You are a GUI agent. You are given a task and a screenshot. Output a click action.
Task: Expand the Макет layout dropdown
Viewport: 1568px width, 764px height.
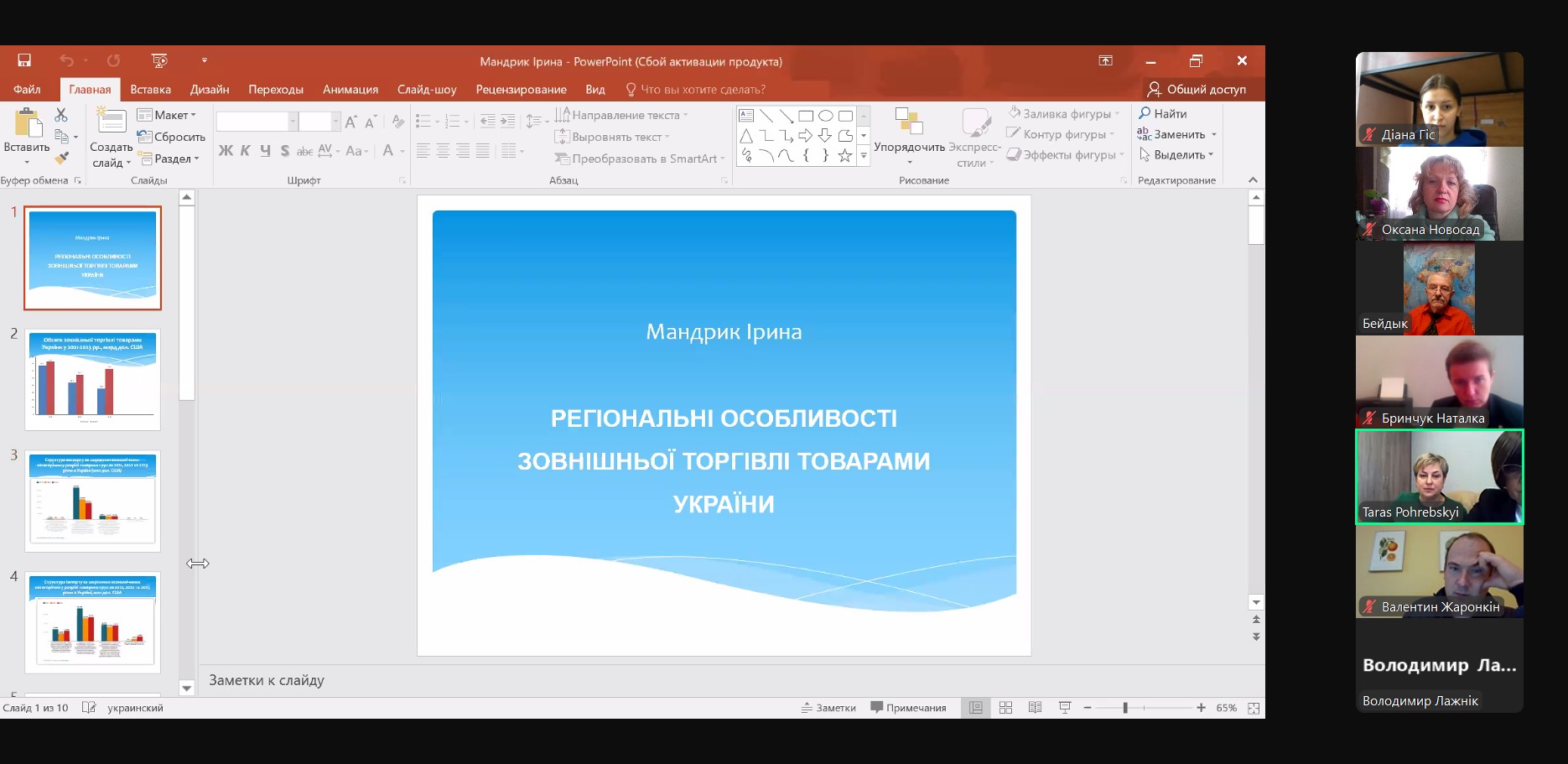pos(167,115)
